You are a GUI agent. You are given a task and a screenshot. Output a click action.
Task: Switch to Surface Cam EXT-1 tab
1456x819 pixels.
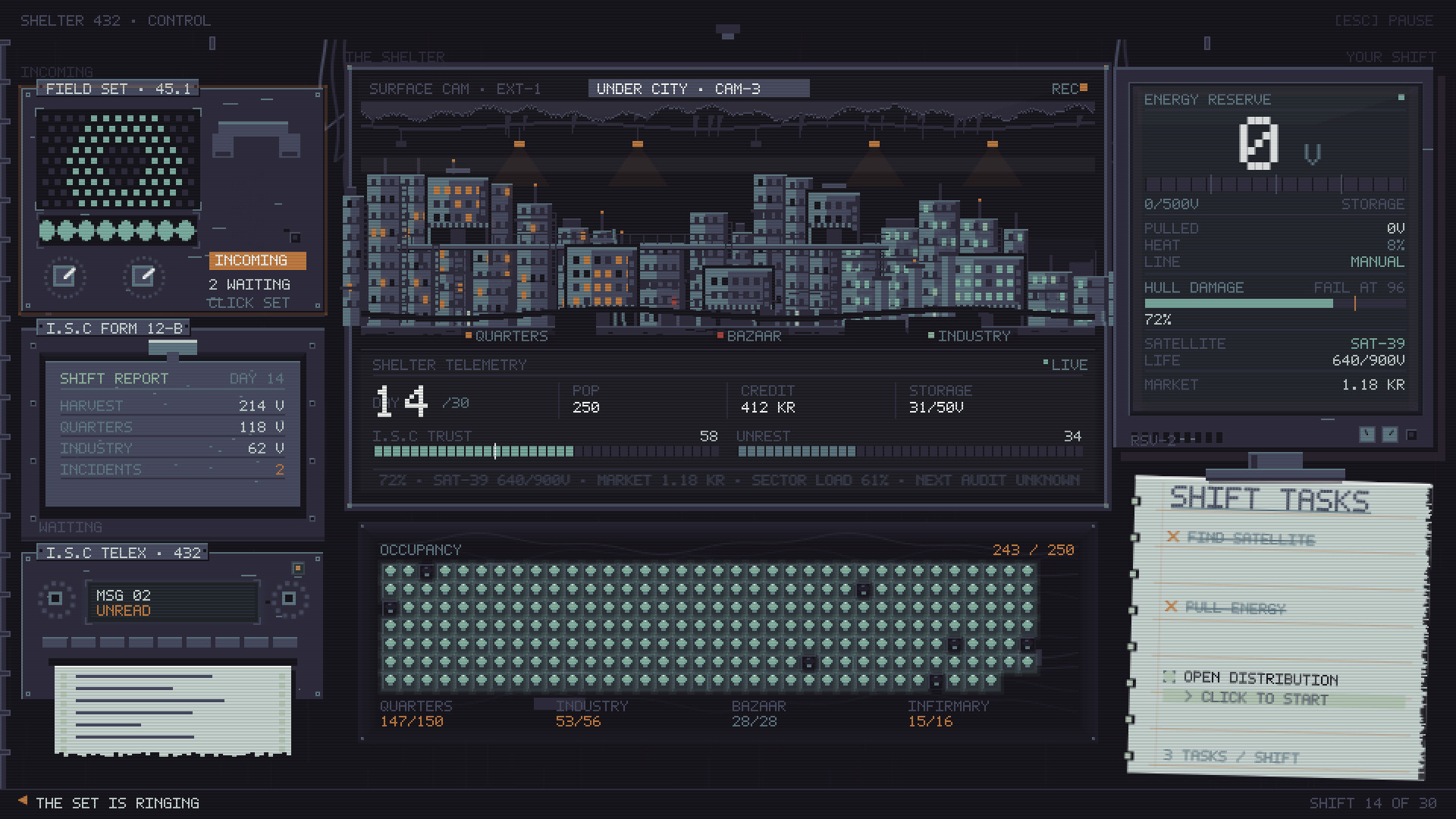455,89
